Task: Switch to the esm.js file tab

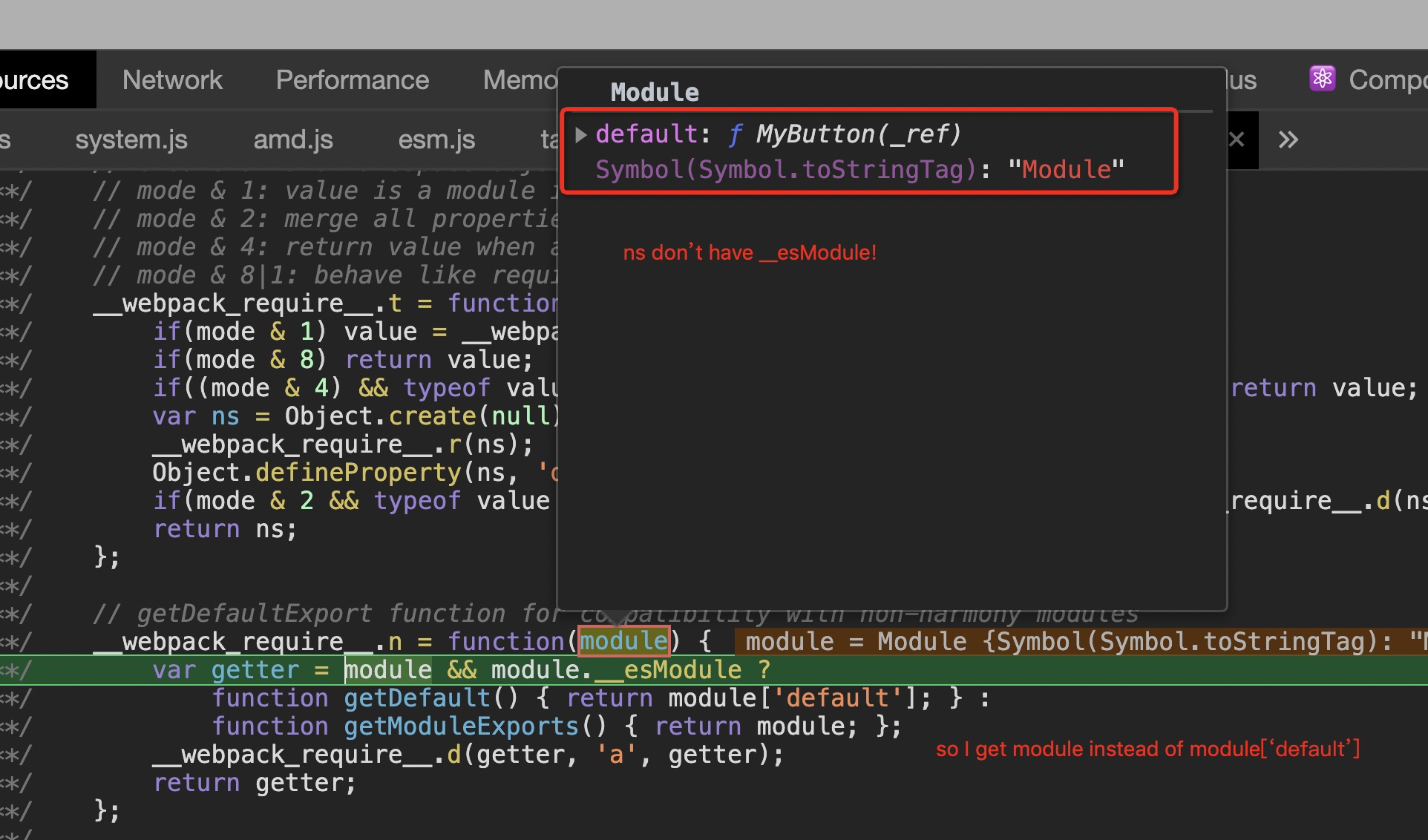Action: pyautogui.click(x=436, y=140)
